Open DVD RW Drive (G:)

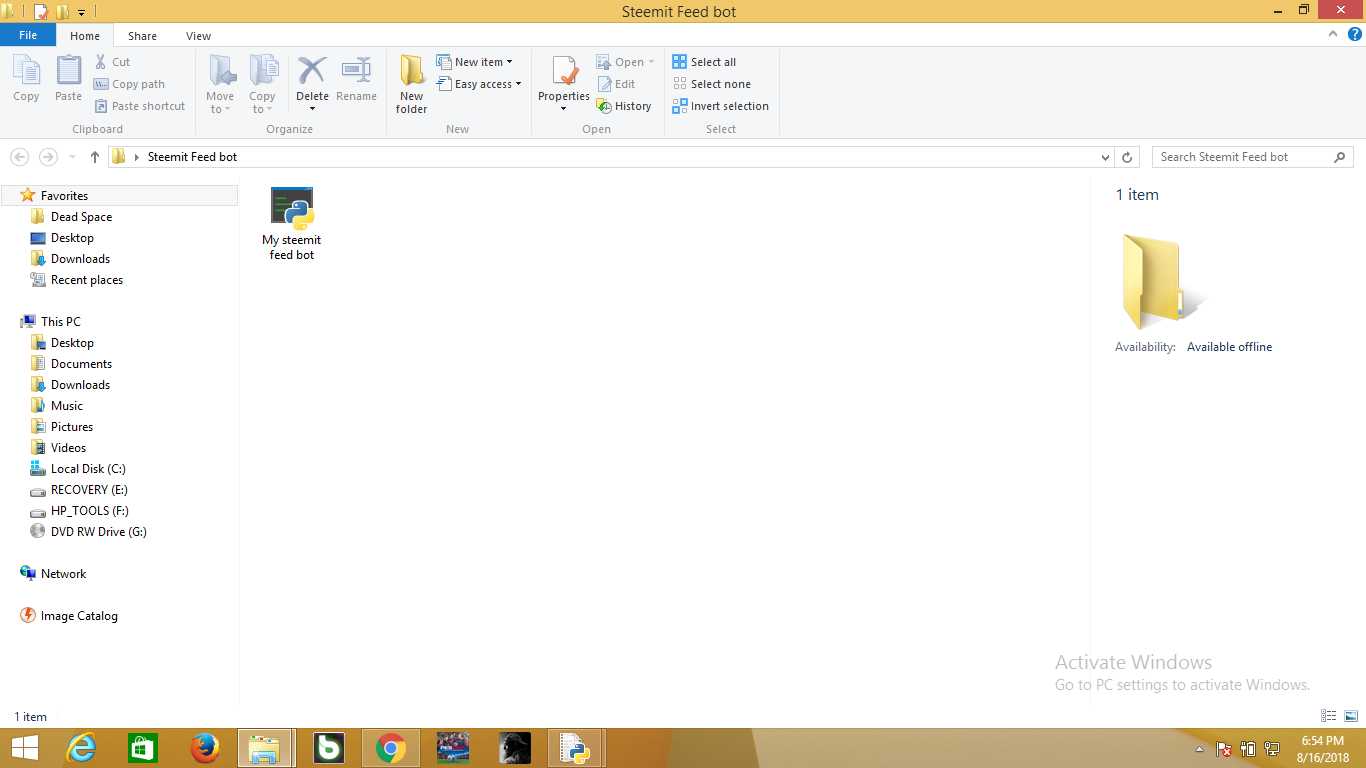click(98, 532)
